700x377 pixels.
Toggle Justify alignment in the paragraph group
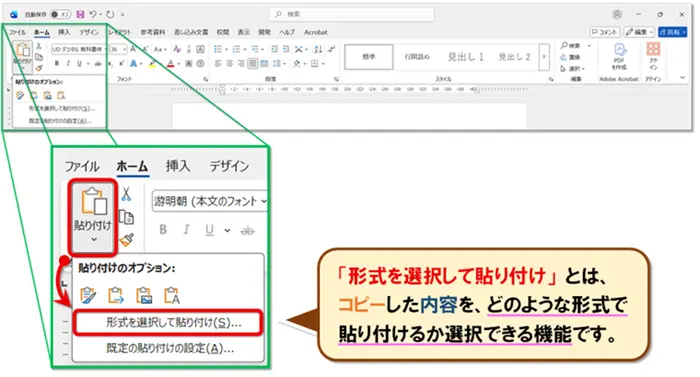point(253,64)
